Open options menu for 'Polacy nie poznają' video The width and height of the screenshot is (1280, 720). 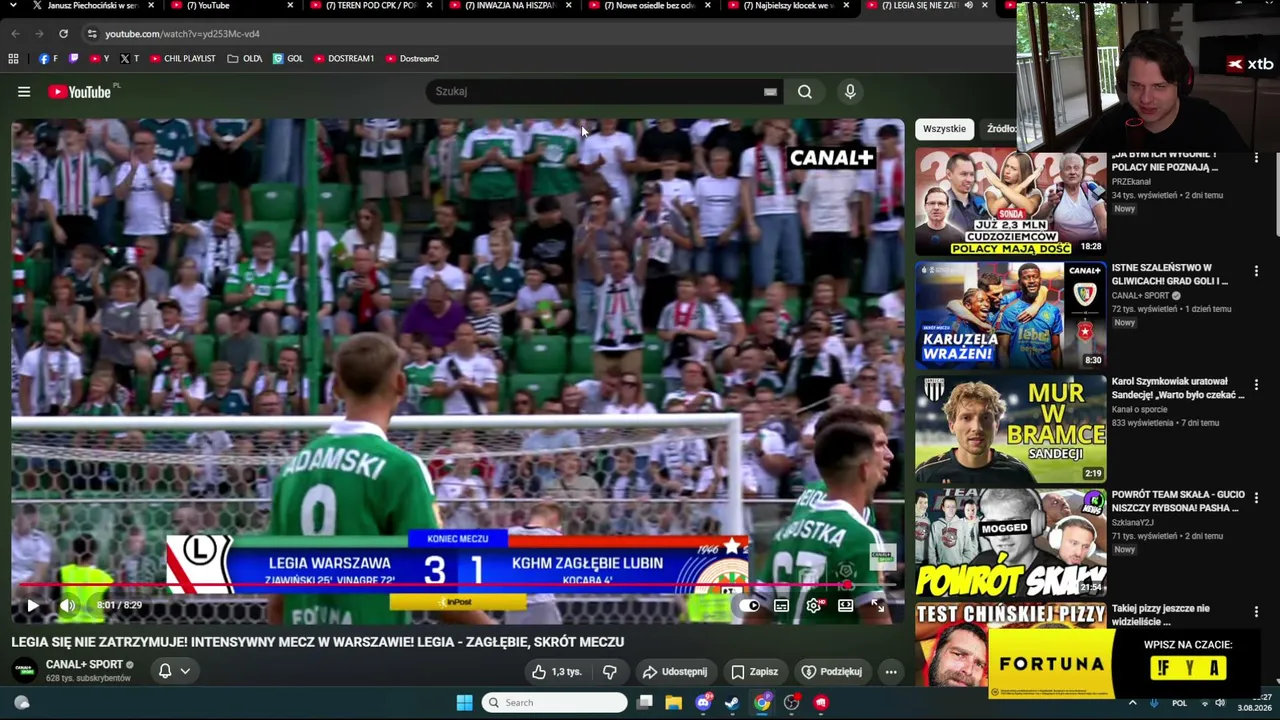1256,158
